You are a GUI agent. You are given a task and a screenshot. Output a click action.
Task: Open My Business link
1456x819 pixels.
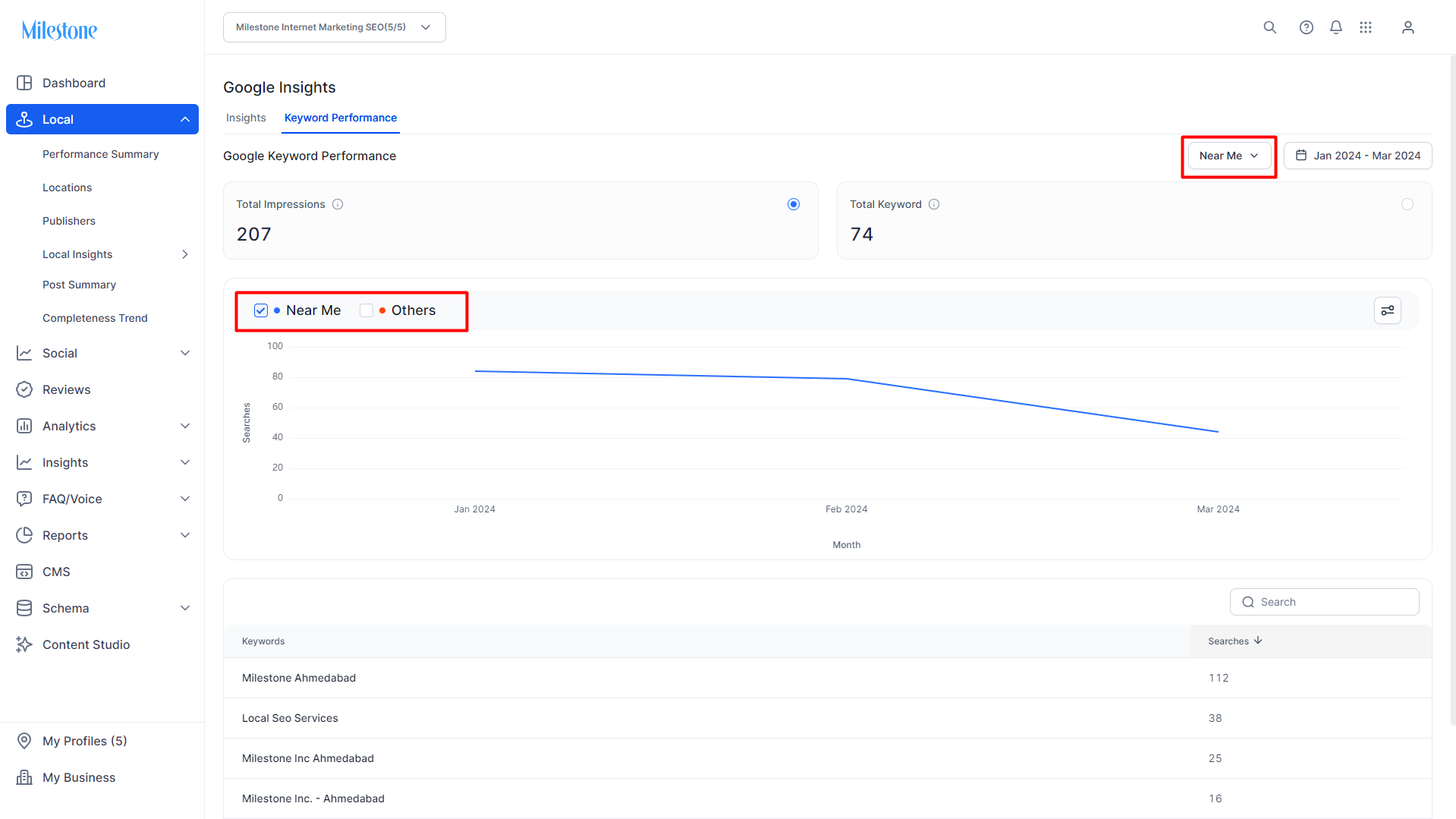79,777
